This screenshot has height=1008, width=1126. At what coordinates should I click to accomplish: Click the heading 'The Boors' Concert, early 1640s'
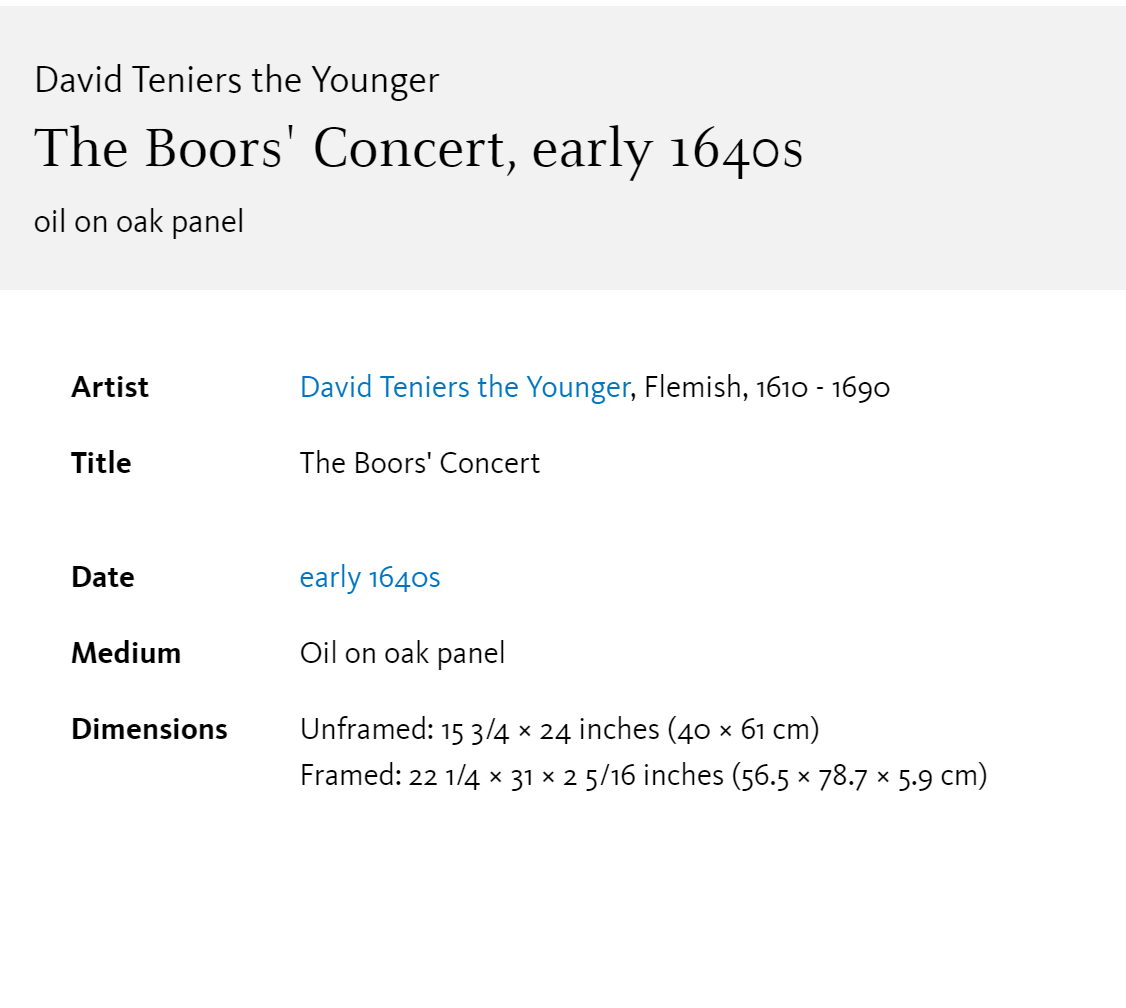coord(419,149)
